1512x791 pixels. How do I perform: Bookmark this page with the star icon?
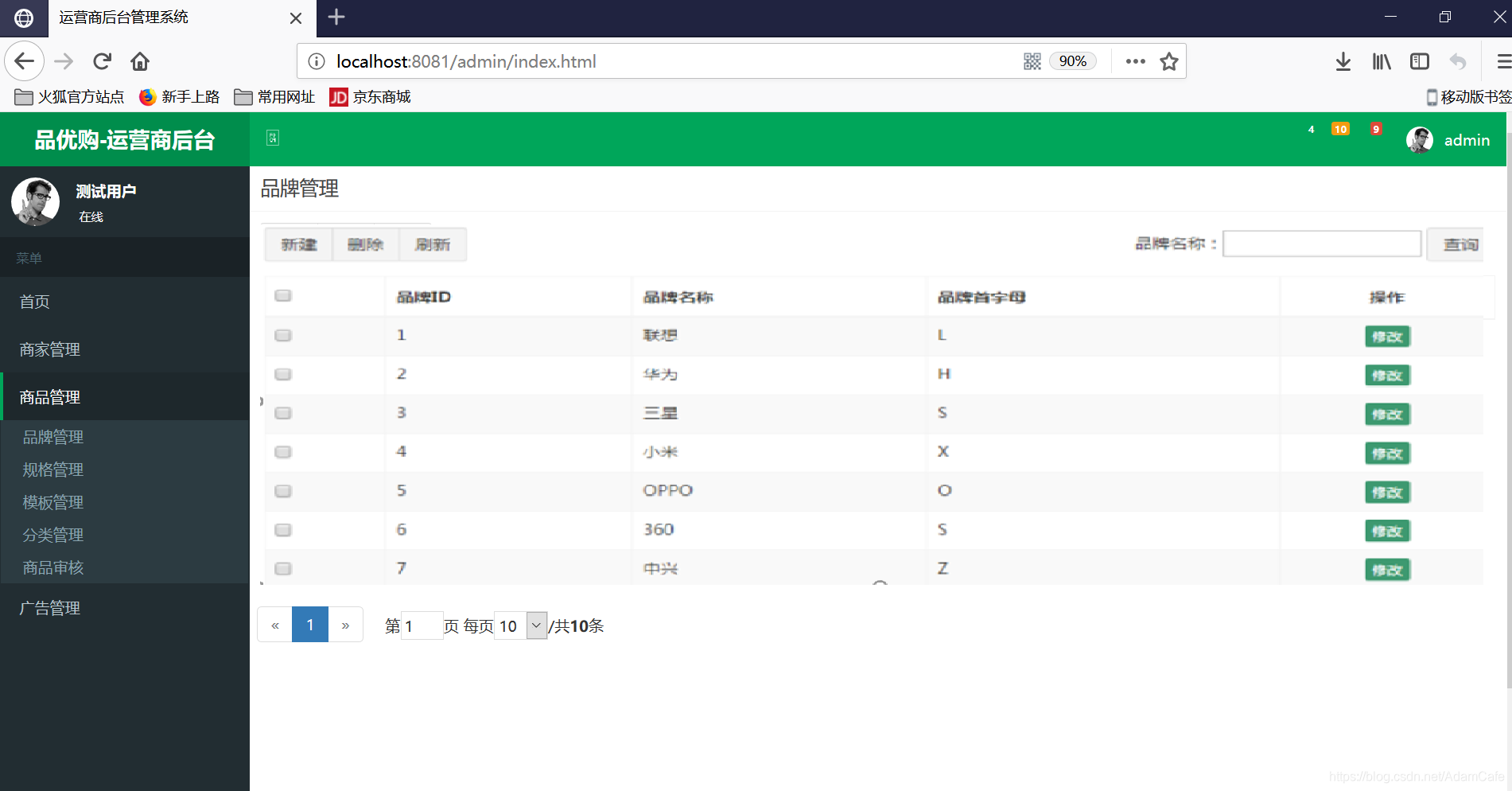(x=1168, y=61)
